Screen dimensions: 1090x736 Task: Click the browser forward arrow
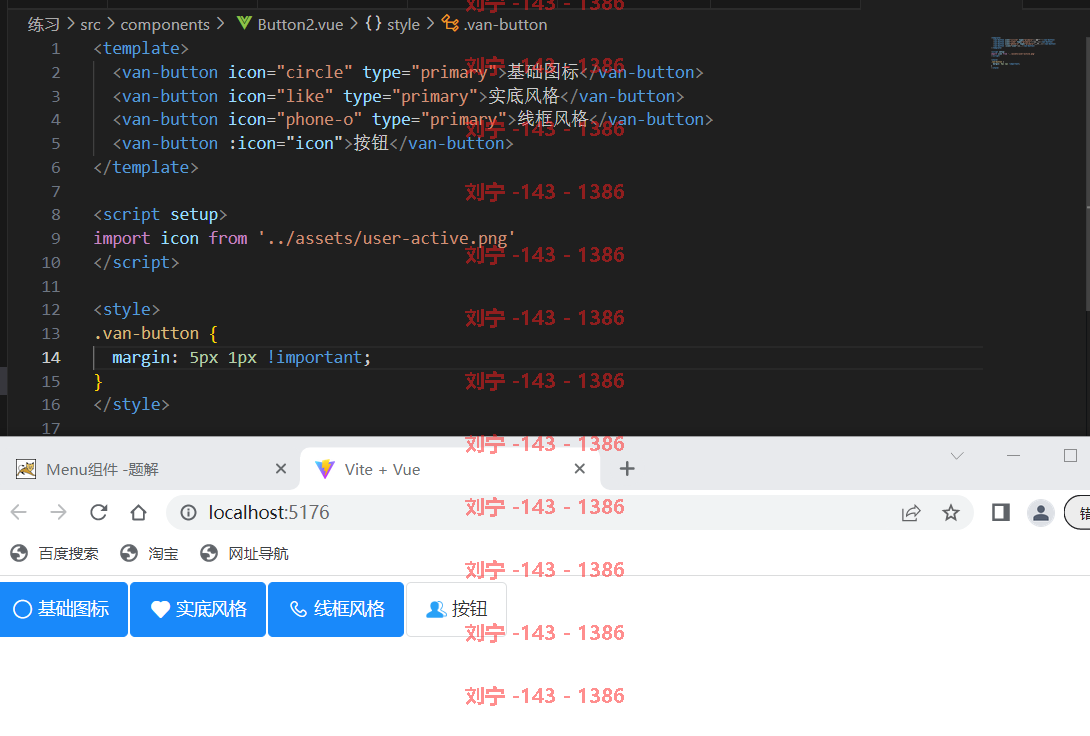point(58,513)
